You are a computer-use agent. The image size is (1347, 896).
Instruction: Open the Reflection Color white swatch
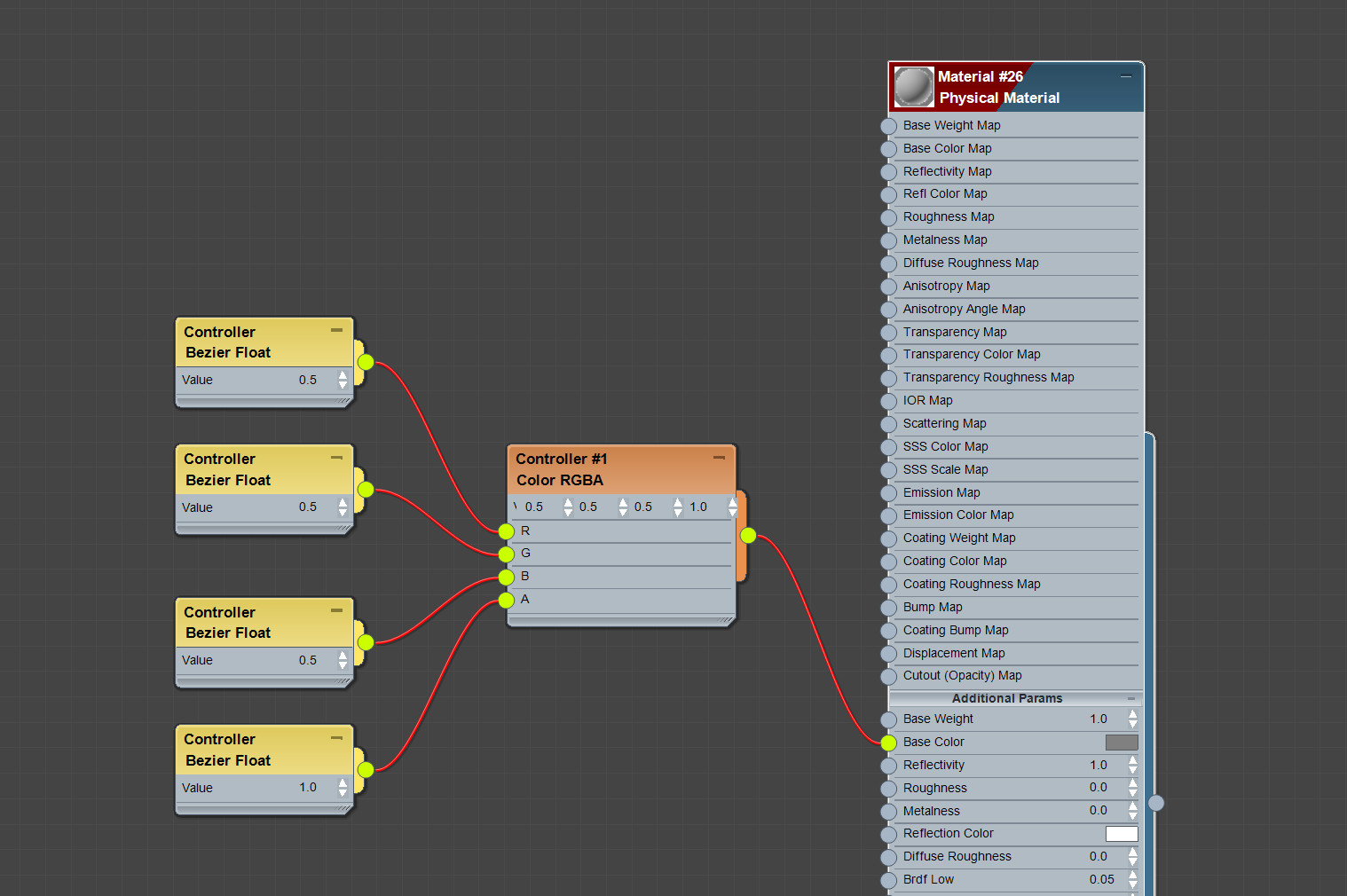coord(1122,834)
